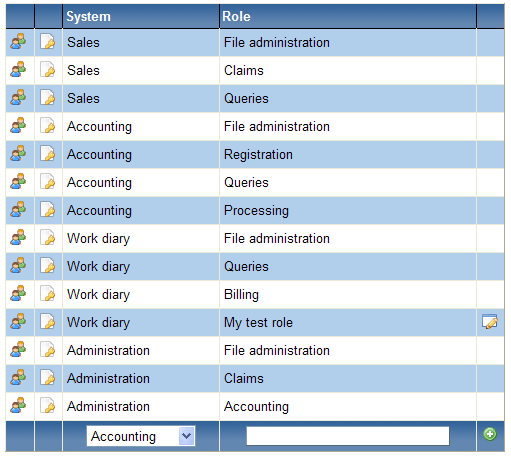Open users icon for Work diary File administration
511x458 pixels.
tap(18, 238)
